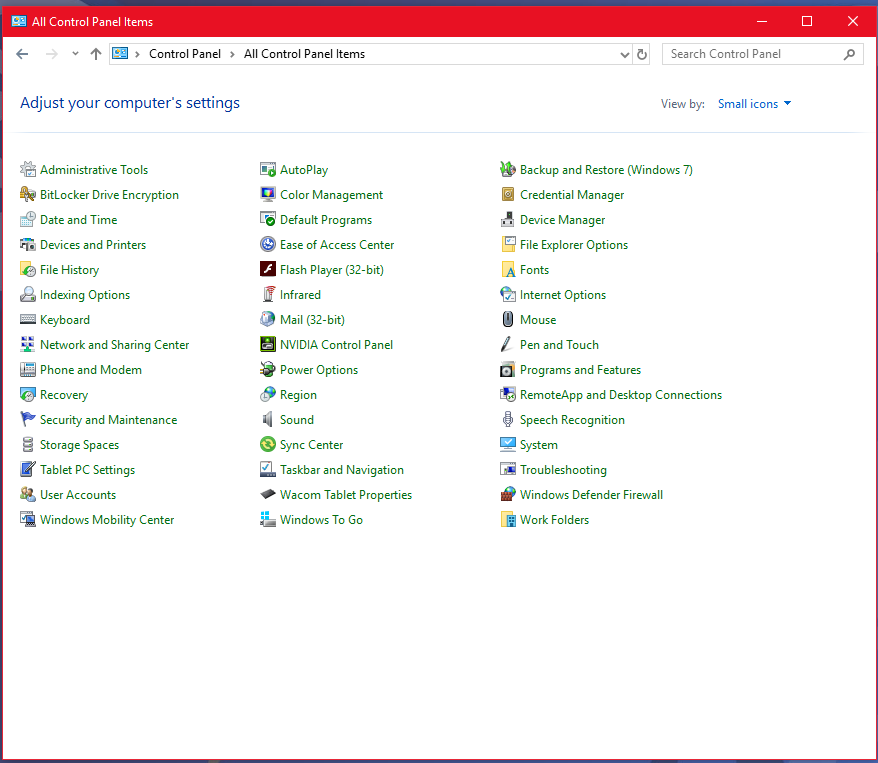The image size is (878, 763).
Task: Click the Mouse icon
Action: click(x=507, y=320)
